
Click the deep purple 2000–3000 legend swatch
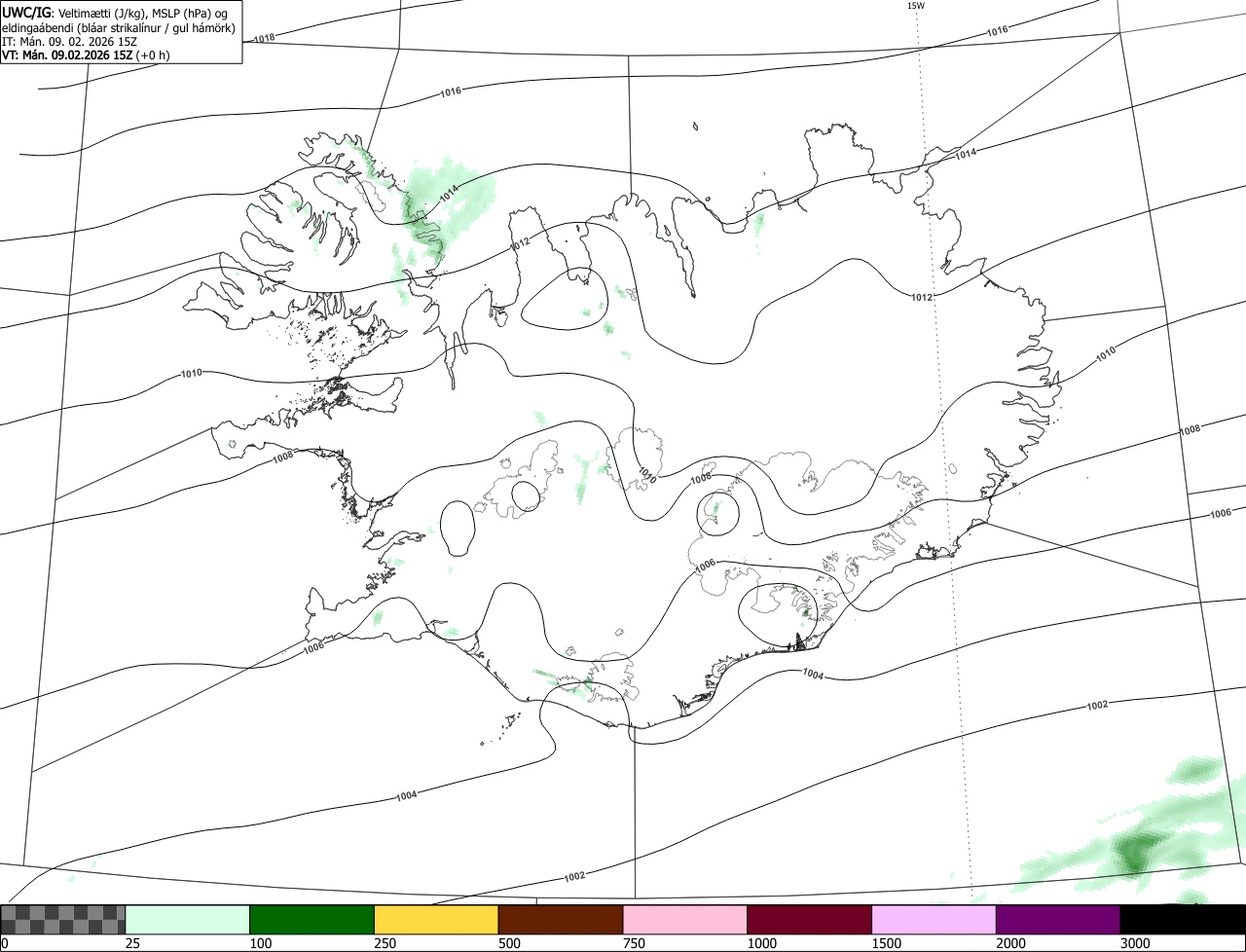[x=1058, y=919]
